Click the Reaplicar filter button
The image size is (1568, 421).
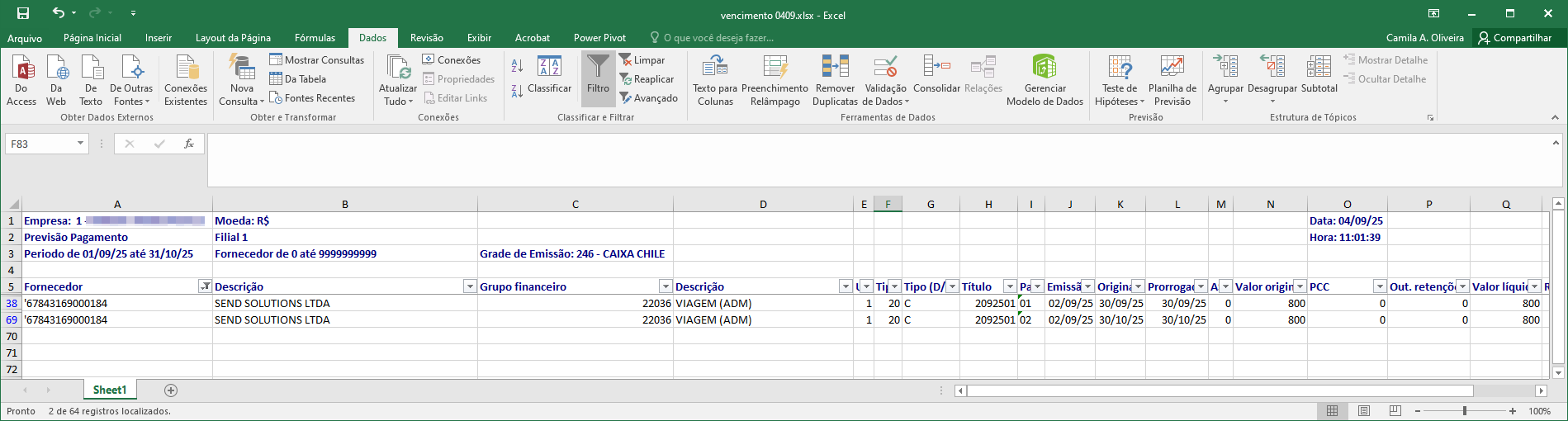tap(647, 79)
